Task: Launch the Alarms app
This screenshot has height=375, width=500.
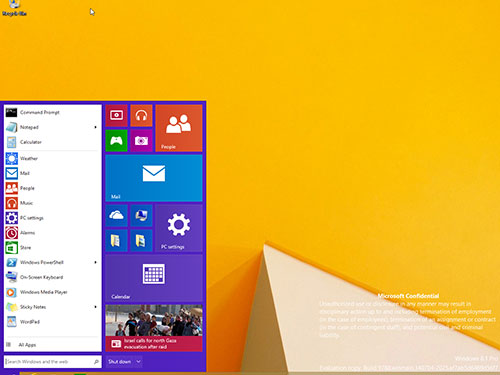Action: (53, 233)
